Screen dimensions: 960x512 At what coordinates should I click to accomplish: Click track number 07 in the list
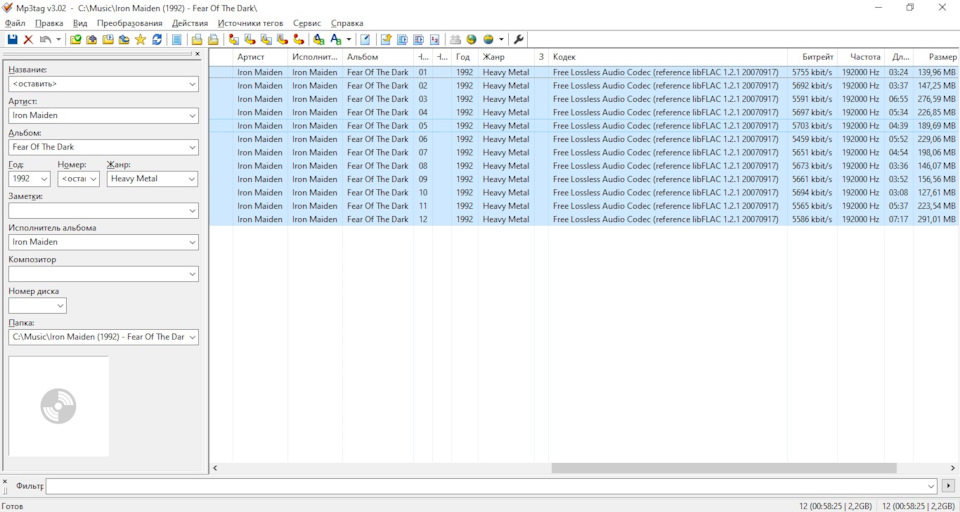(x=422, y=152)
